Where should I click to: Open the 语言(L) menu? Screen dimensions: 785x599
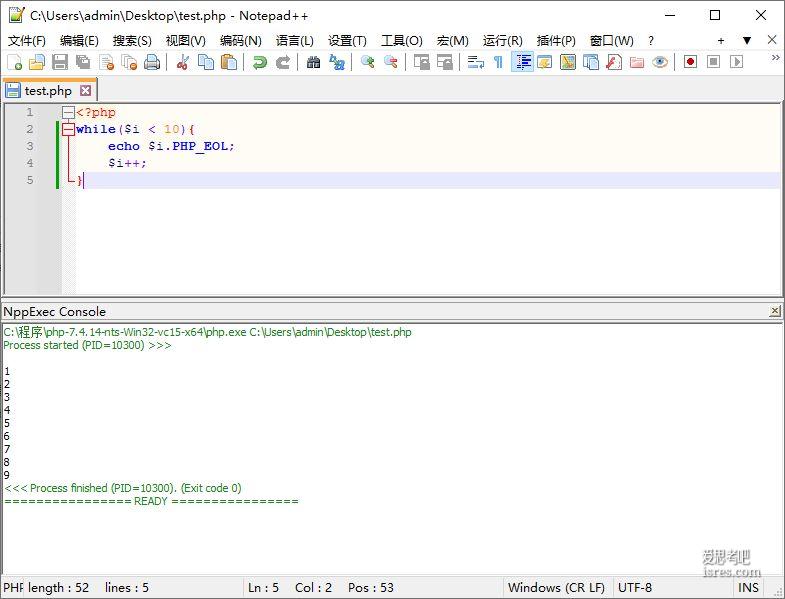tap(295, 41)
